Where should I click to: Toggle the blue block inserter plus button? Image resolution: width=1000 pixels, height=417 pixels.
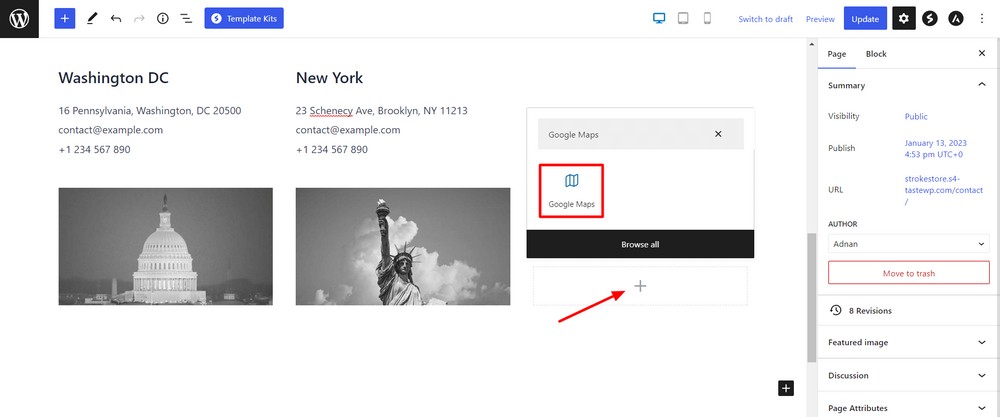coord(64,18)
